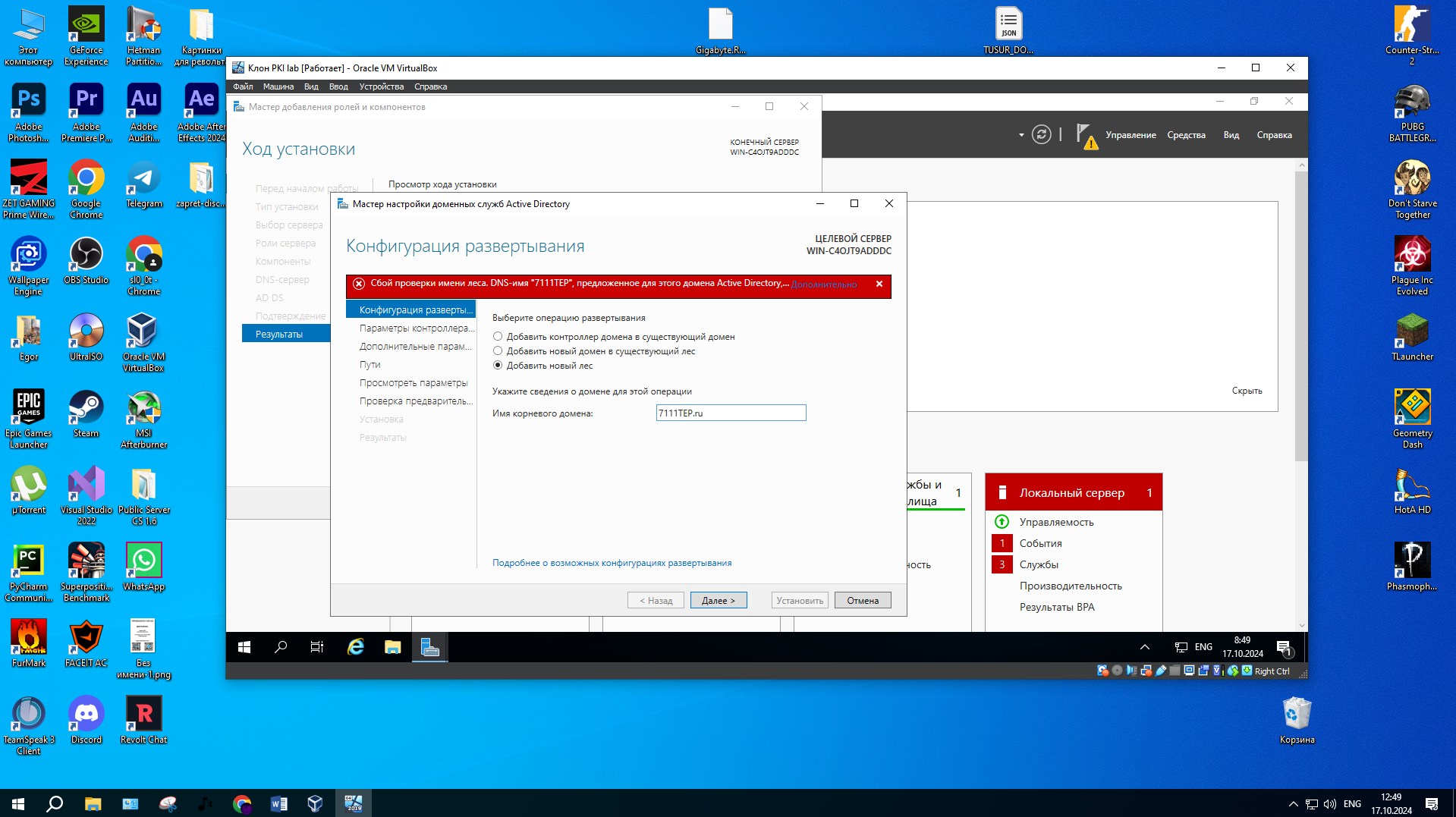Click host Windows Start button

point(18,803)
